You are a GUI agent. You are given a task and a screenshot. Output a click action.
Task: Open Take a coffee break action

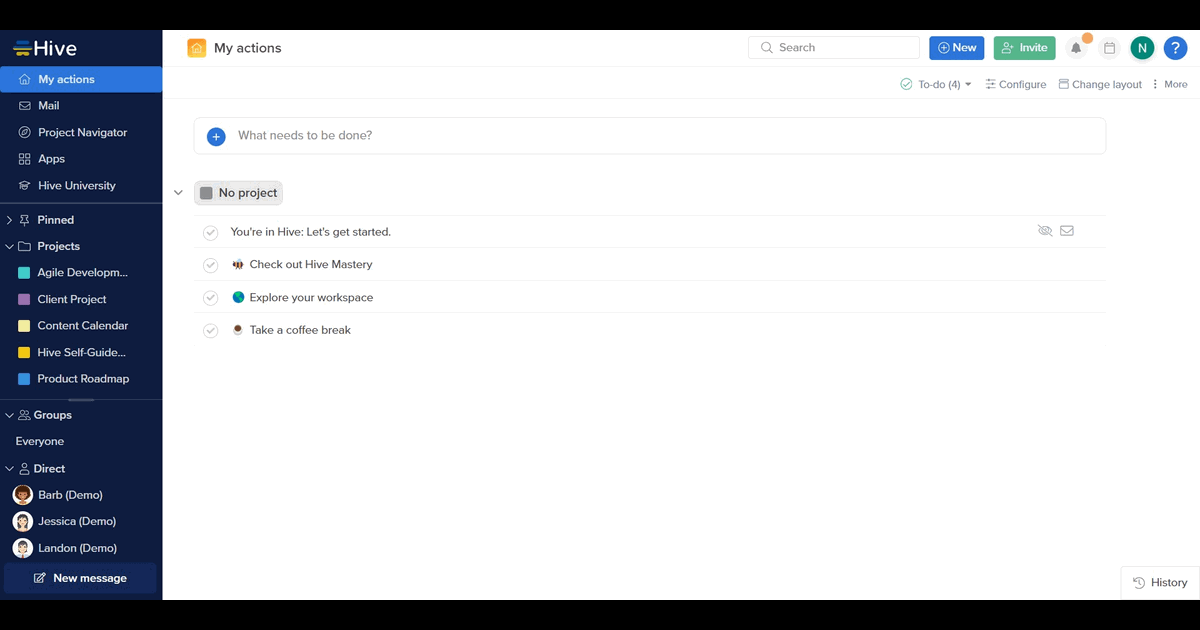tap(300, 330)
